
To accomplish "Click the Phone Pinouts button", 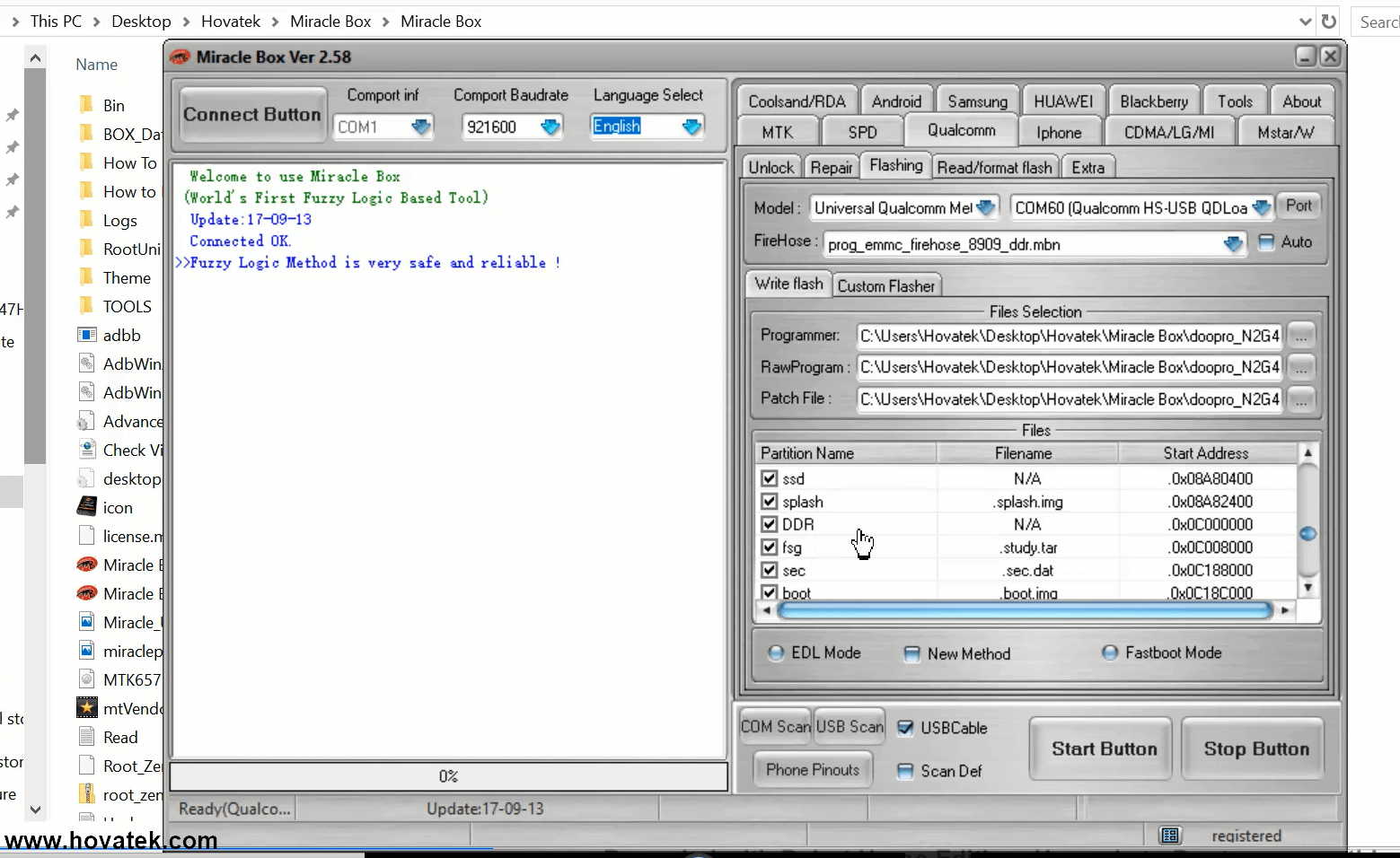I will 812,770.
